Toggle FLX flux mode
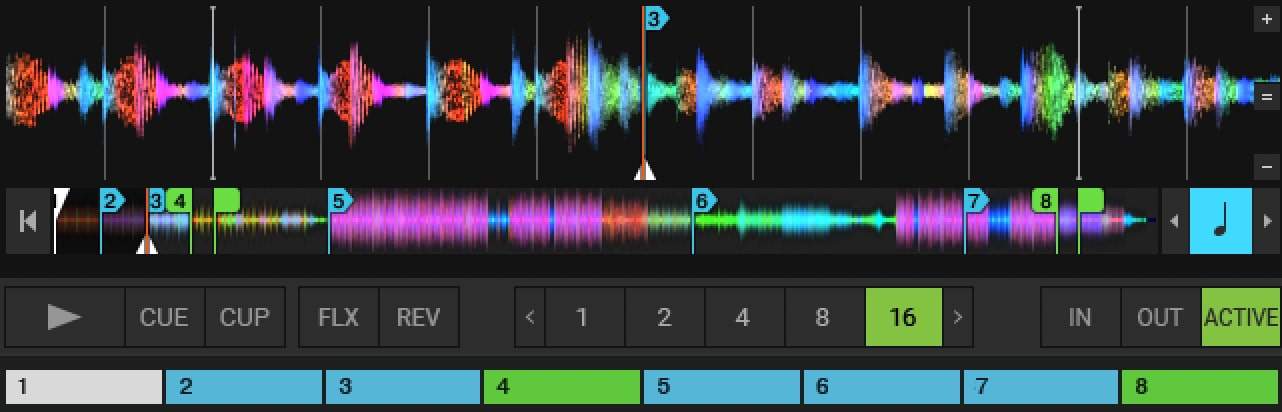The height and width of the screenshot is (412, 1282). click(x=339, y=317)
